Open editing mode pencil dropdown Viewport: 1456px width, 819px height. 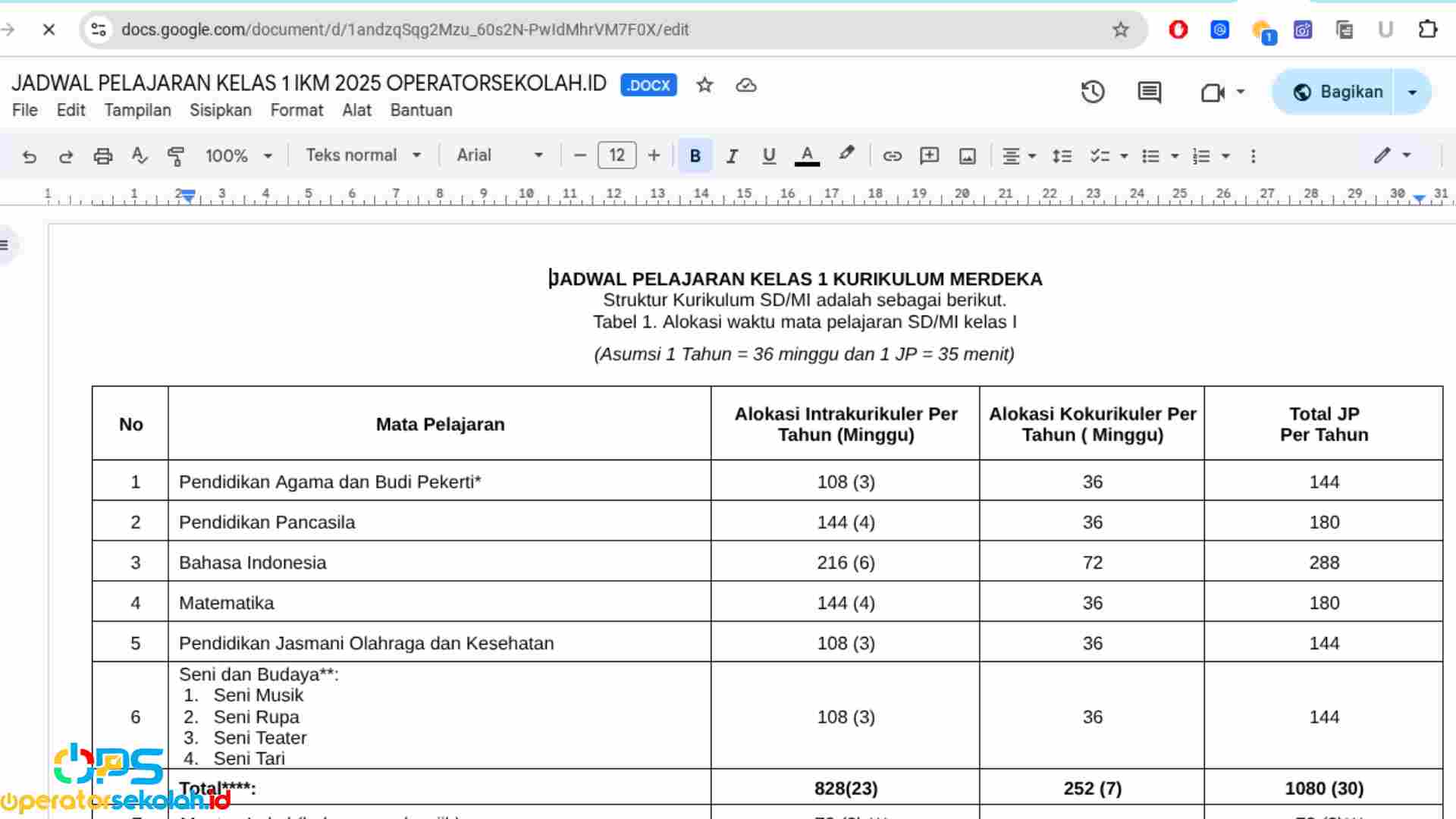[x=1392, y=156]
